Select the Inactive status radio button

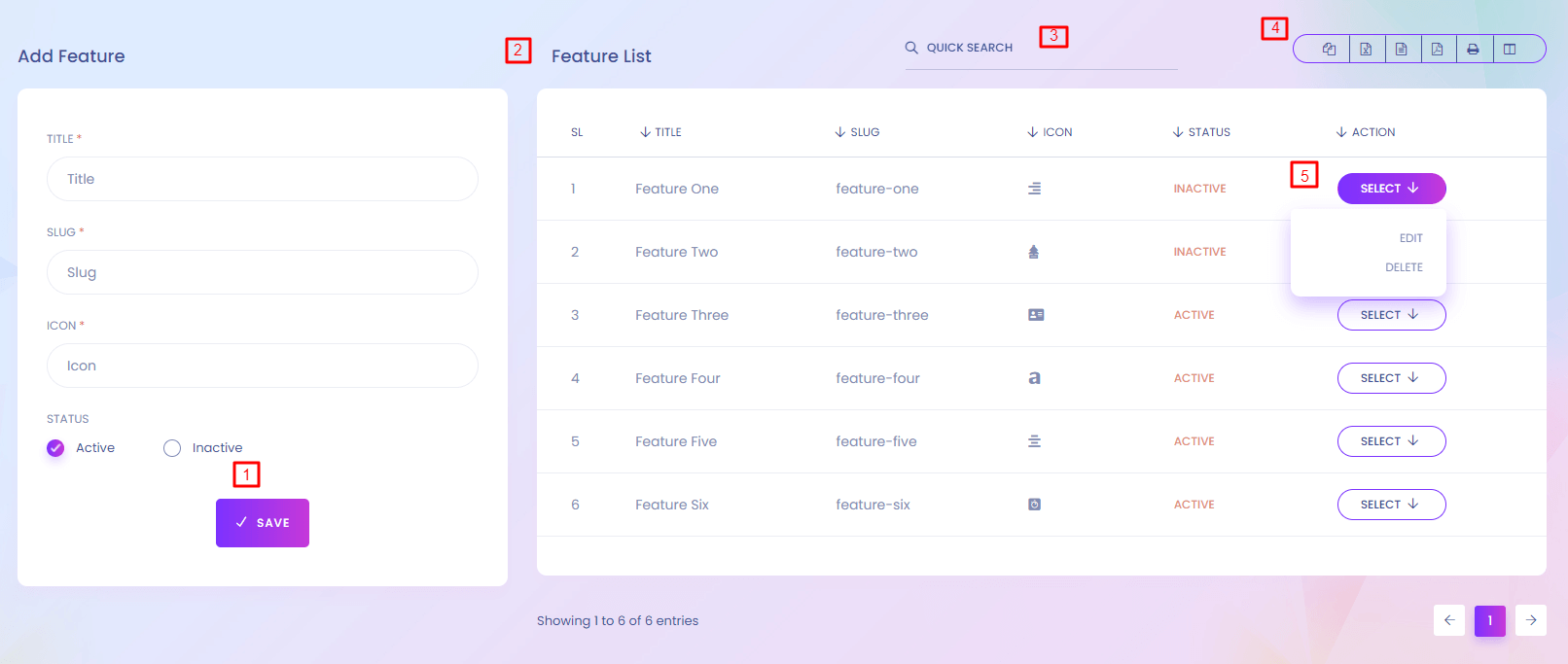tap(172, 448)
